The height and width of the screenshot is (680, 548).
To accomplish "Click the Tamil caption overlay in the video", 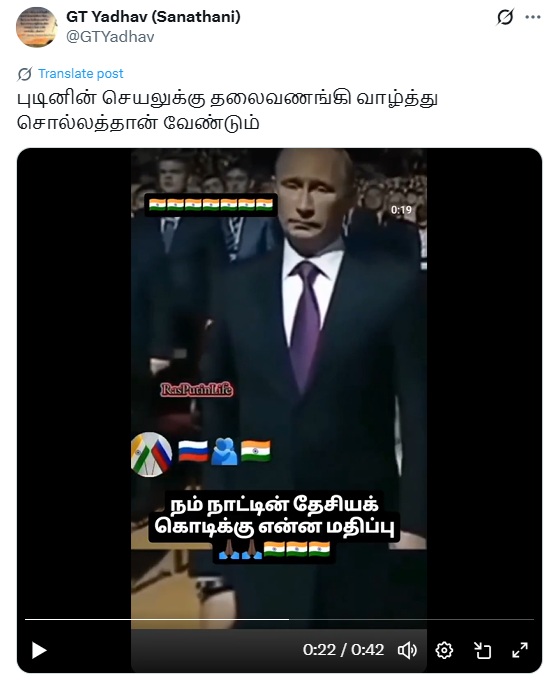I will tap(274, 527).
